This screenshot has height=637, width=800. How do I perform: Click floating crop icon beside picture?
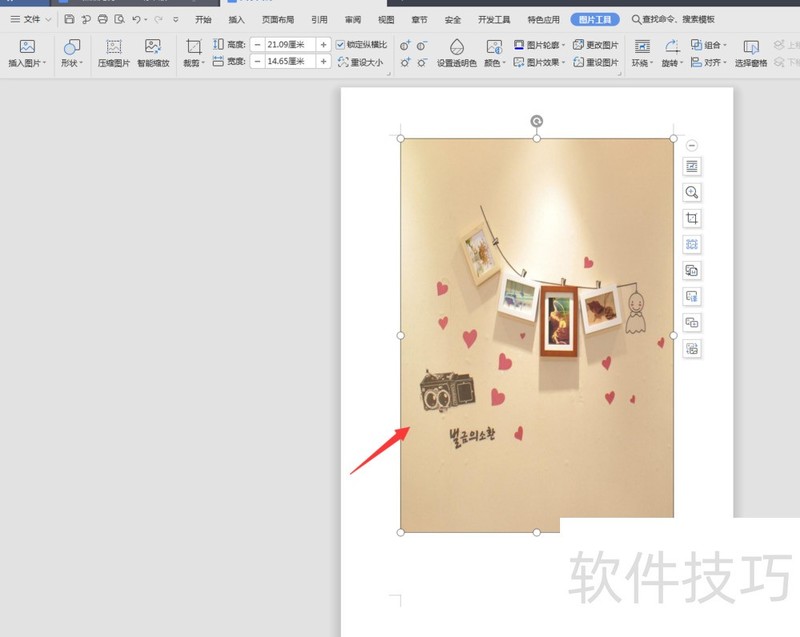(692, 218)
